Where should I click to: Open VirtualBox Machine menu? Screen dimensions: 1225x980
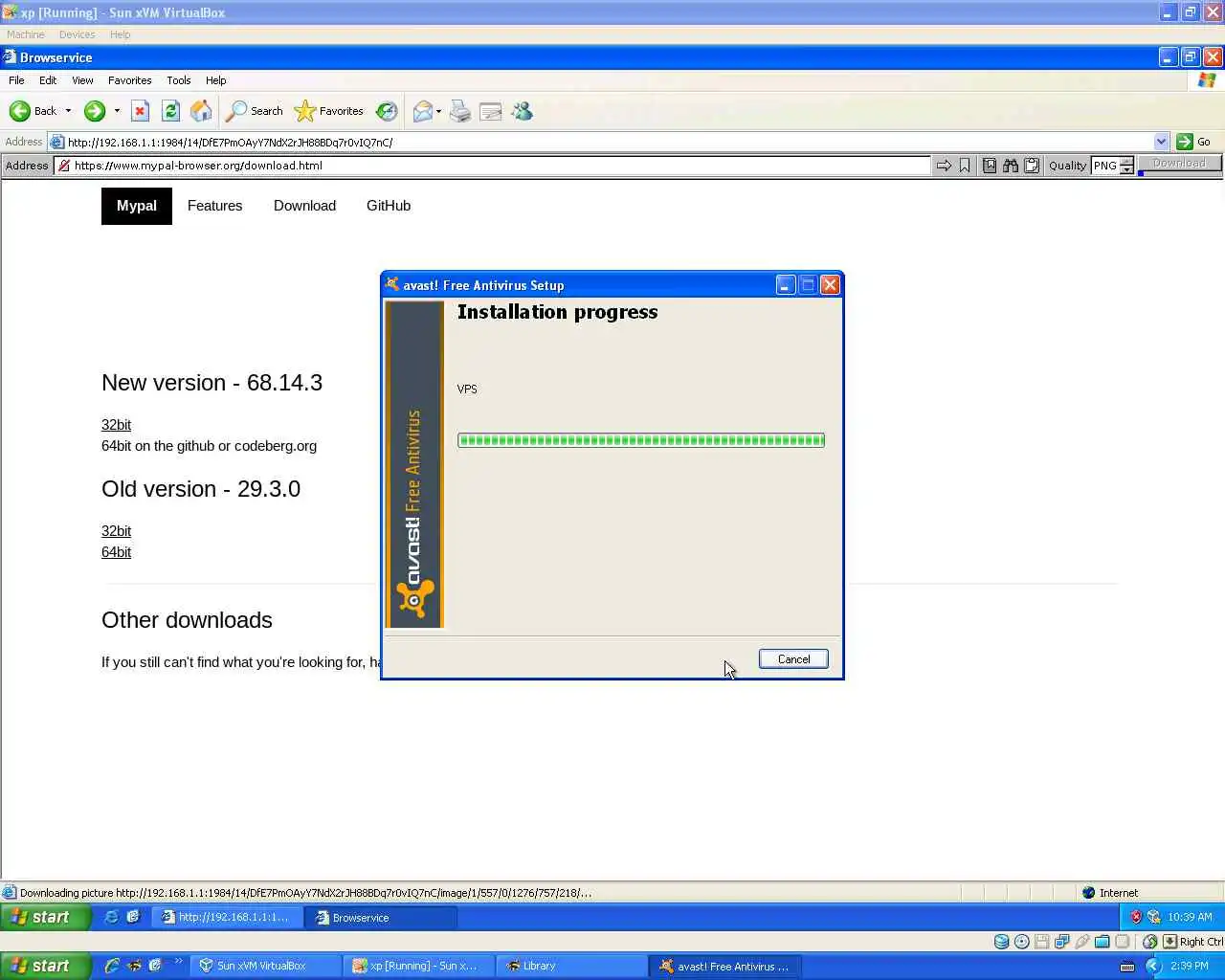point(26,34)
